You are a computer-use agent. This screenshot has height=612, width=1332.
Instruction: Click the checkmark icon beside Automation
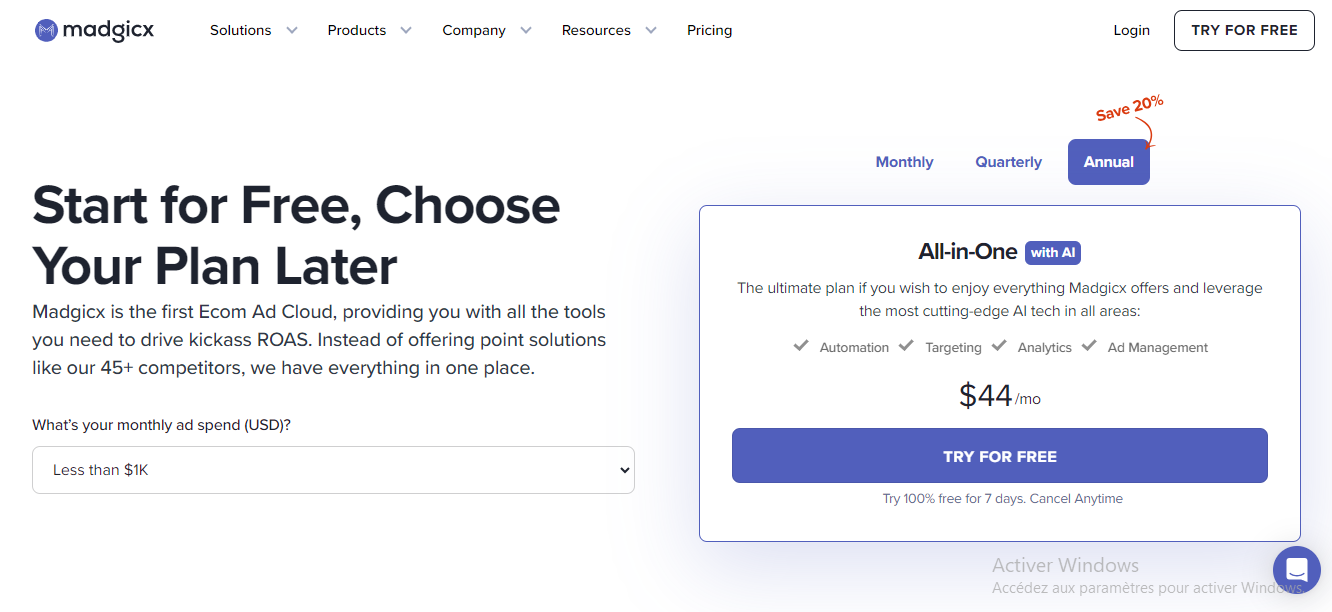801,346
